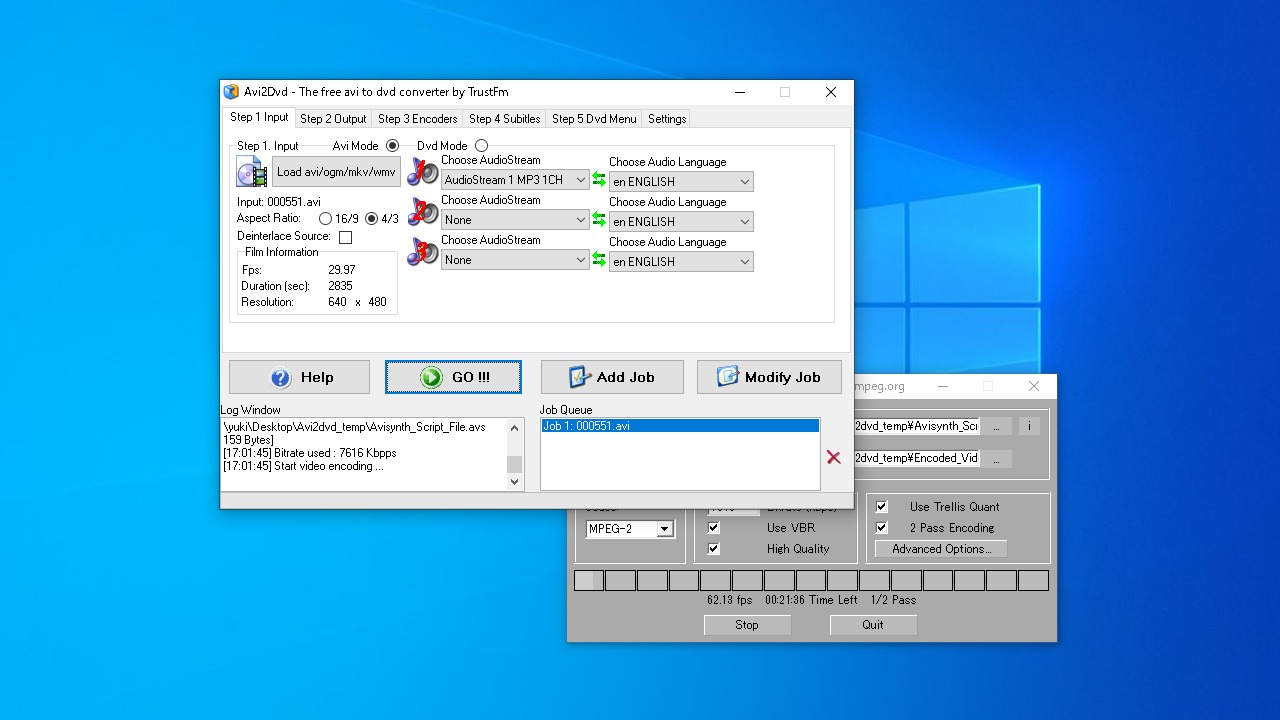Click the Encoded_Vid output path field
The image size is (1280, 720).
pyautogui.click(x=917, y=459)
